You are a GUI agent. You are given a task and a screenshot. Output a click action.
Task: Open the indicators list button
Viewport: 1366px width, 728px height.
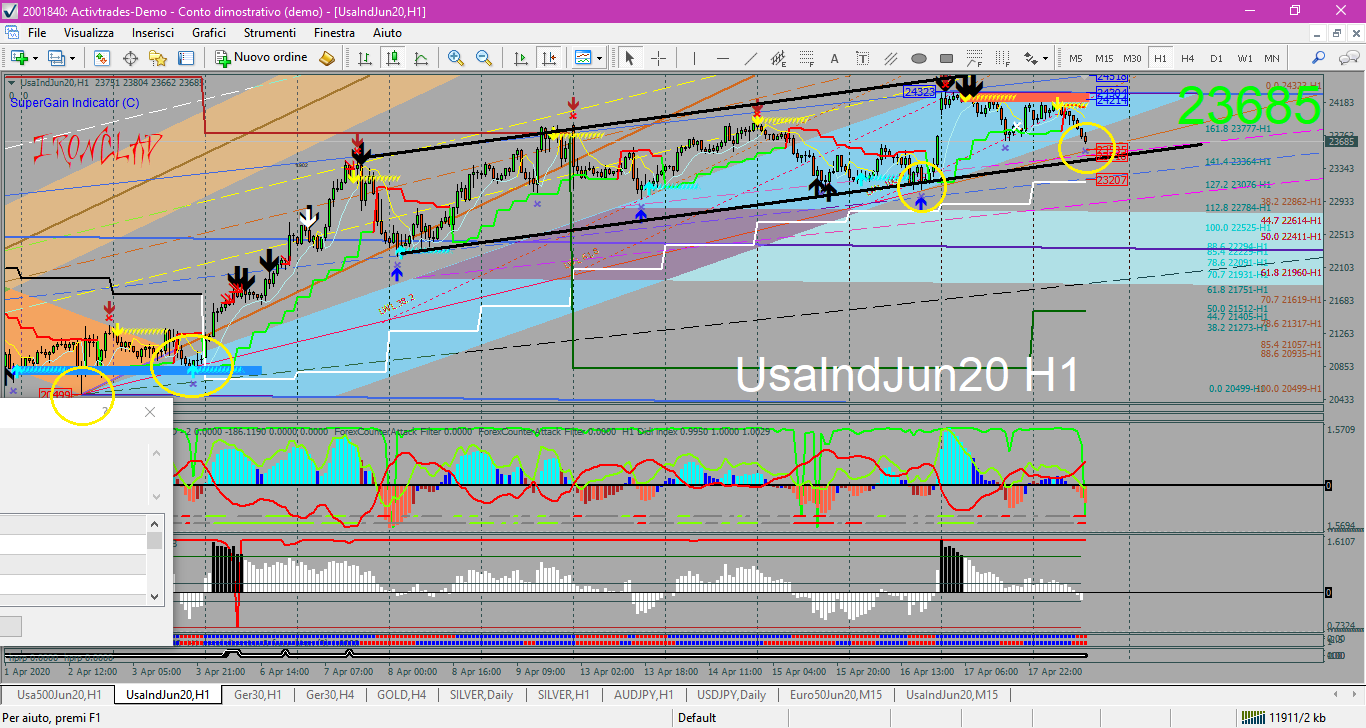click(582, 58)
